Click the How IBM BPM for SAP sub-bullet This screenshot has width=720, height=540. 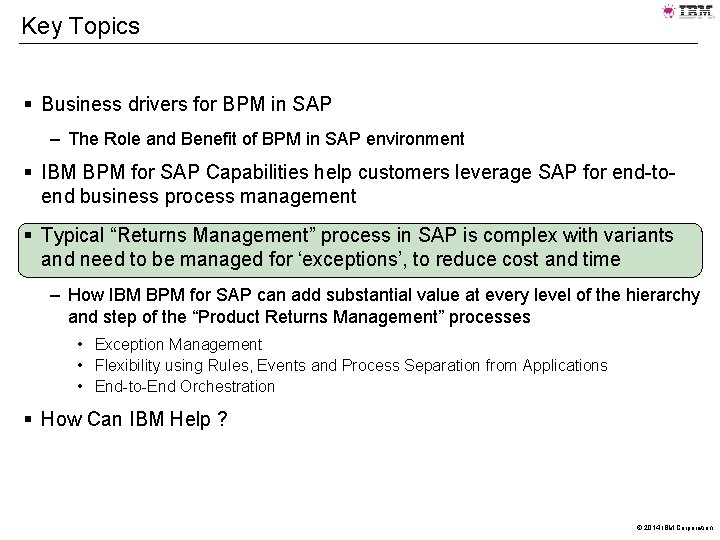[384, 306]
